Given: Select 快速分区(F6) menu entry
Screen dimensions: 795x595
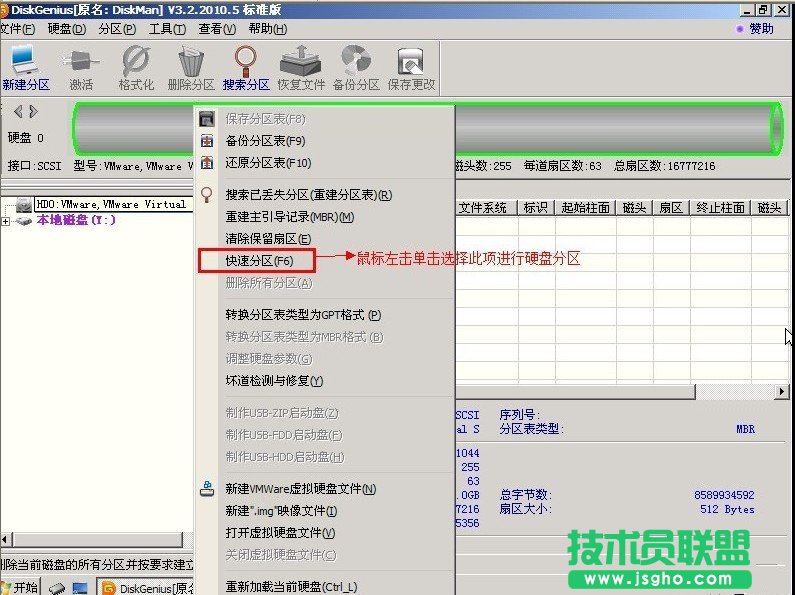Looking at the screenshot, I should [259, 261].
